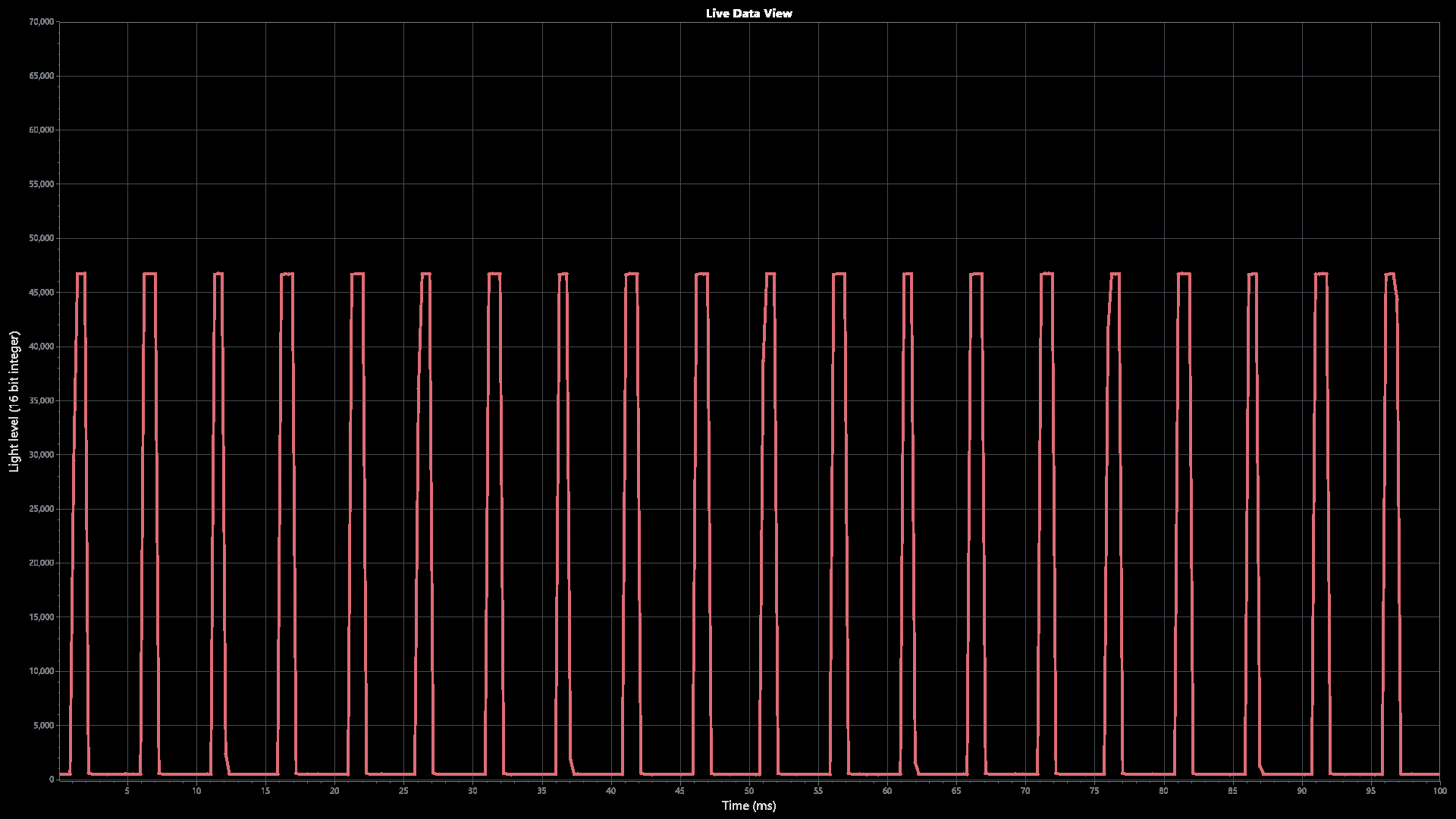Click the pulse peak just after 80 ms
Image resolution: width=1456 pixels, height=819 pixels.
[1184, 274]
